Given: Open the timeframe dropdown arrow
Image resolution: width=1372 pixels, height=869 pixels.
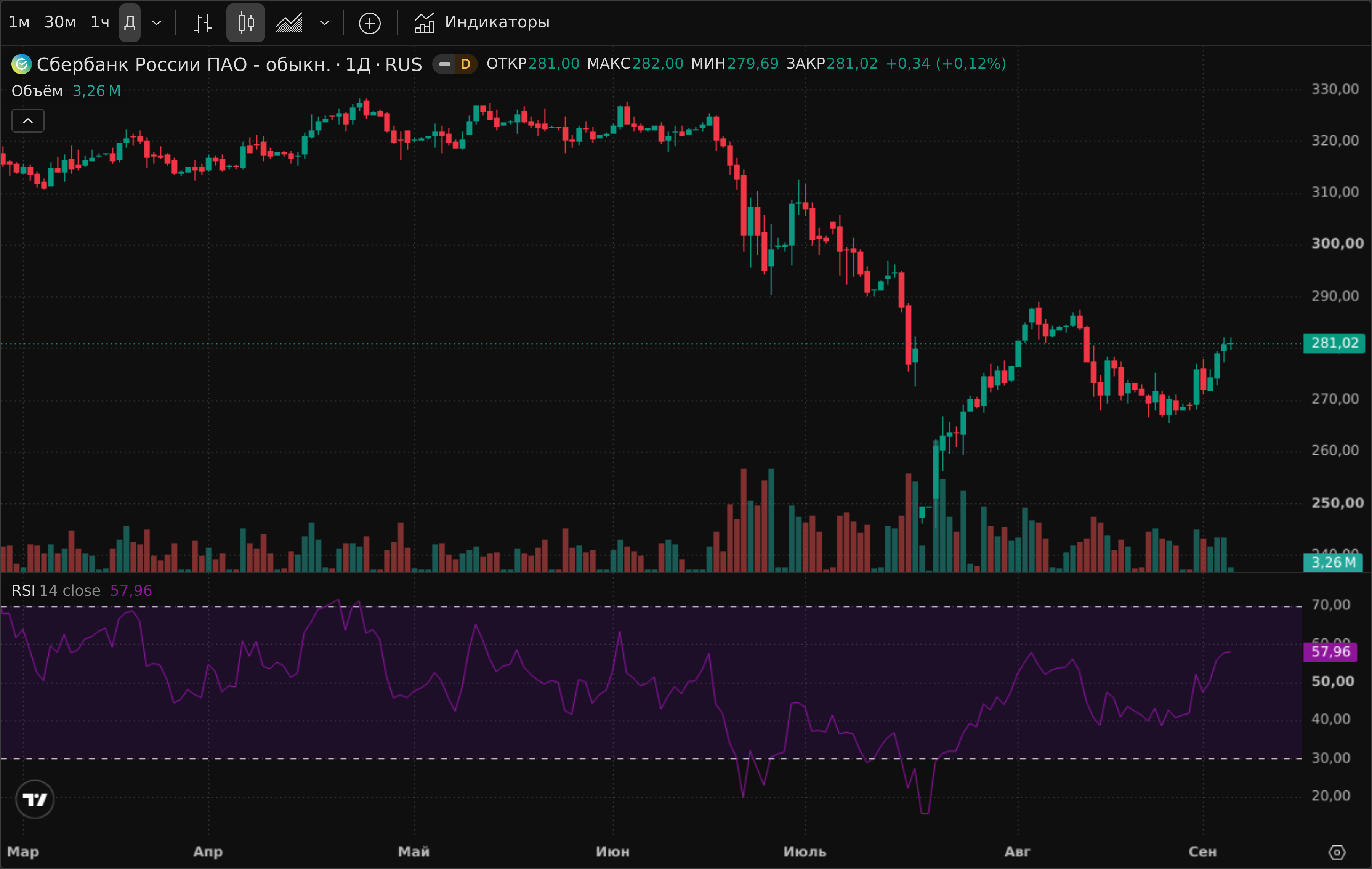Looking at the screenshot, I should (157, 23).
